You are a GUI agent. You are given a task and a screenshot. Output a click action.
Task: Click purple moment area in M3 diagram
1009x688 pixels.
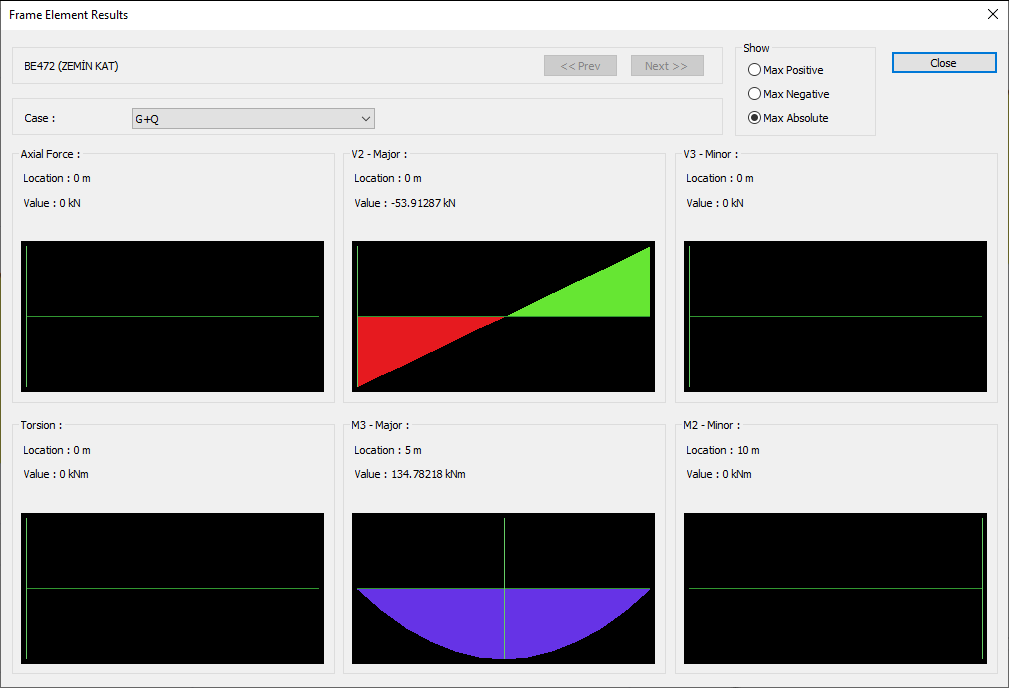[450, 620]
